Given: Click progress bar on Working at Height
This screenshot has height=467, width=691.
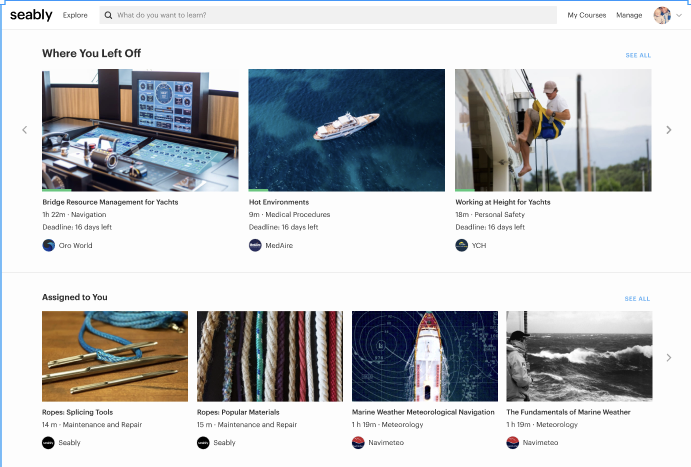Looking at the screenshot, I should tap(465, 190).
